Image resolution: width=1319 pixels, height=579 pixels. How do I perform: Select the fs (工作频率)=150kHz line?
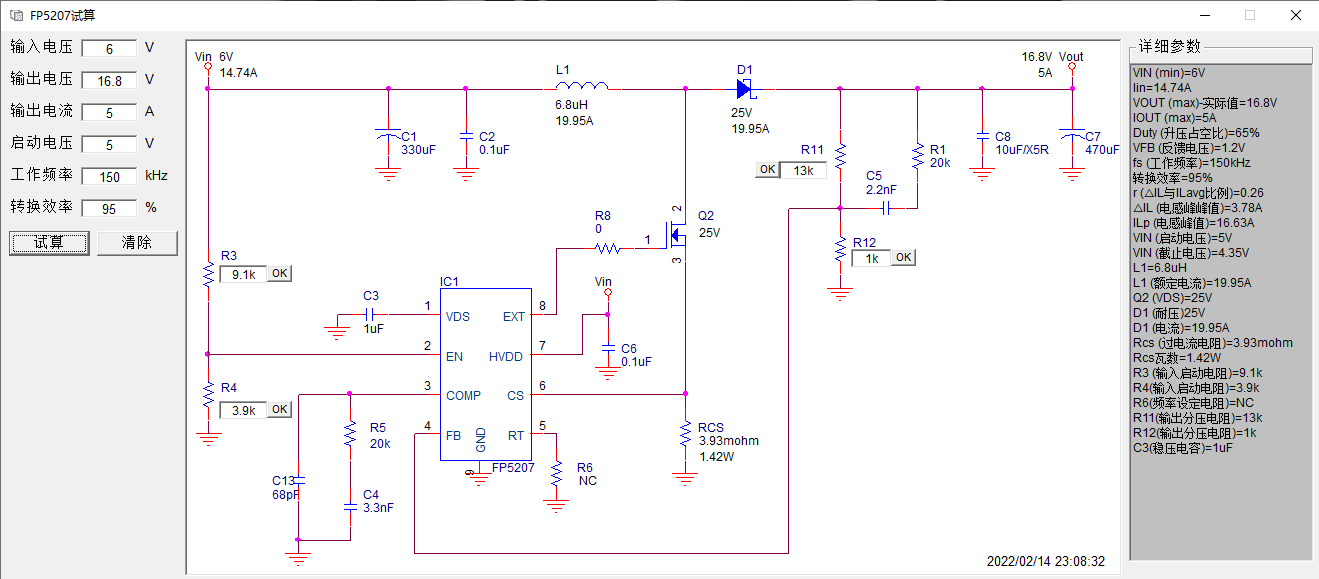1191,162
